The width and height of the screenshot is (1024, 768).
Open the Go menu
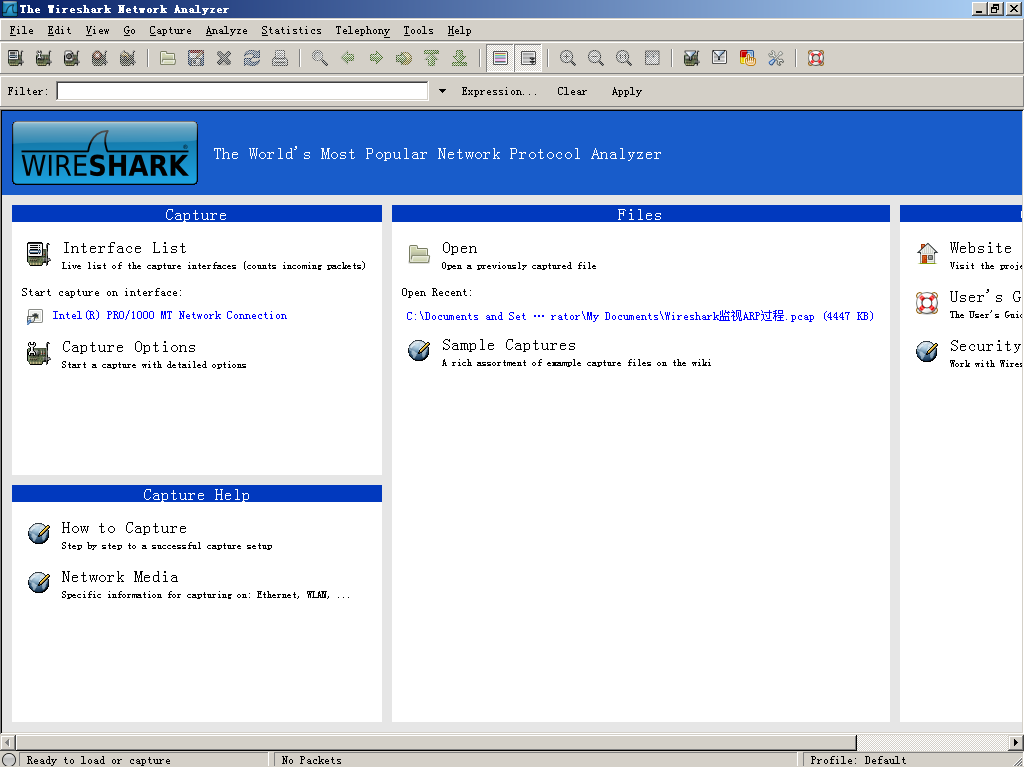coord(129,30)
